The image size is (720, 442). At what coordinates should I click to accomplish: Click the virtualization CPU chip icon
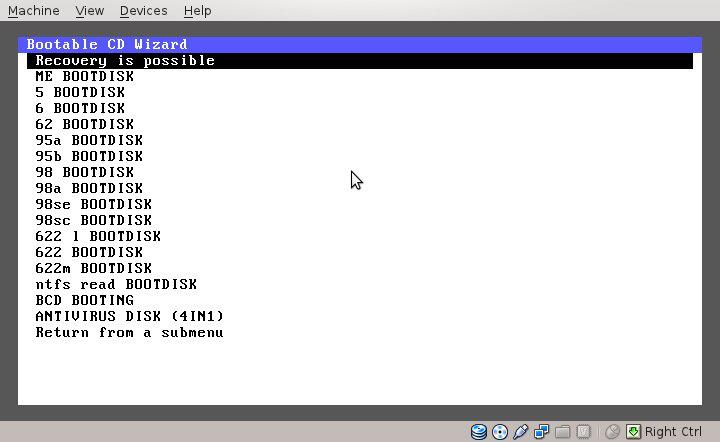click(x=582, y=432)
